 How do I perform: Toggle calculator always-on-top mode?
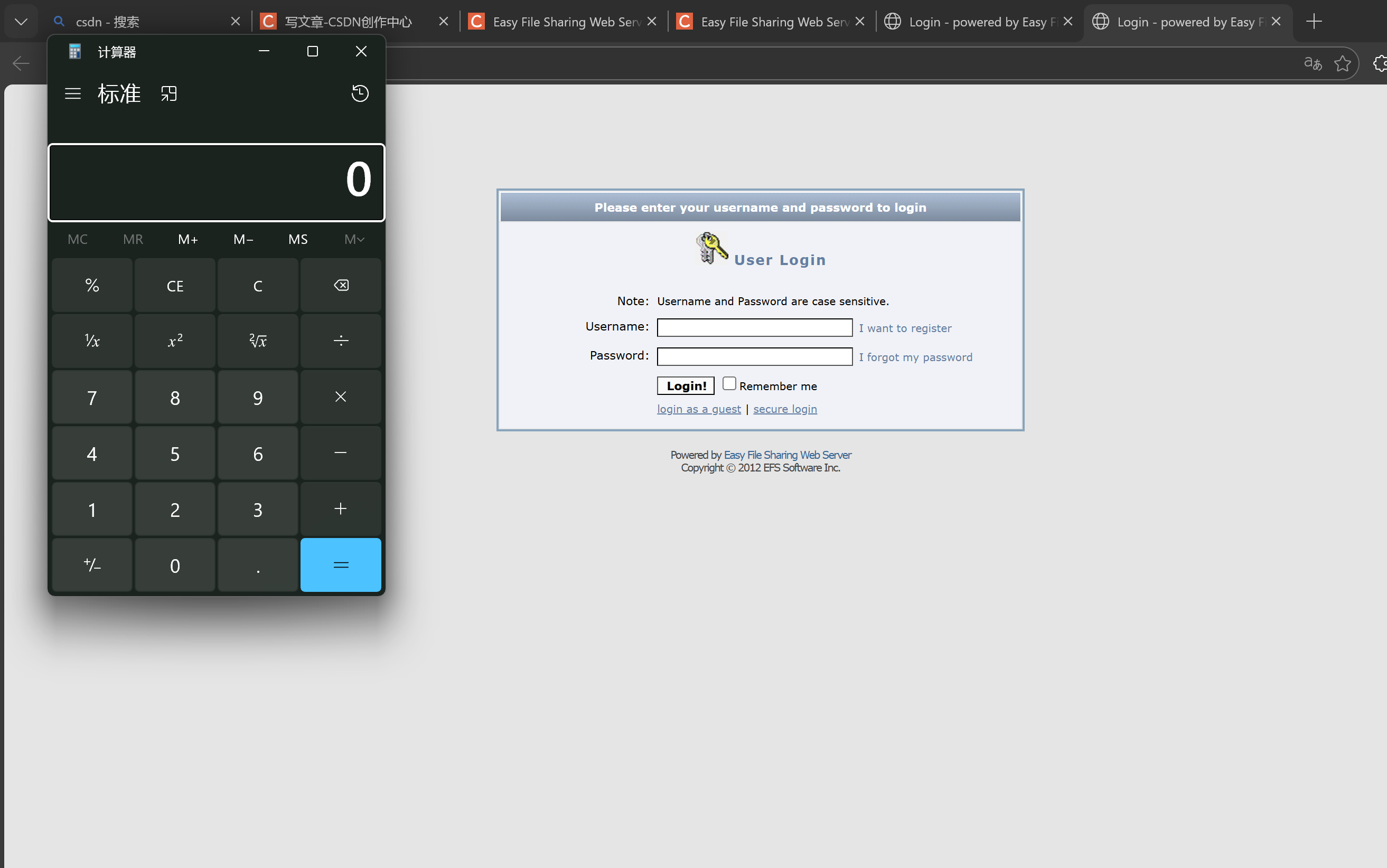click(168, 93)
